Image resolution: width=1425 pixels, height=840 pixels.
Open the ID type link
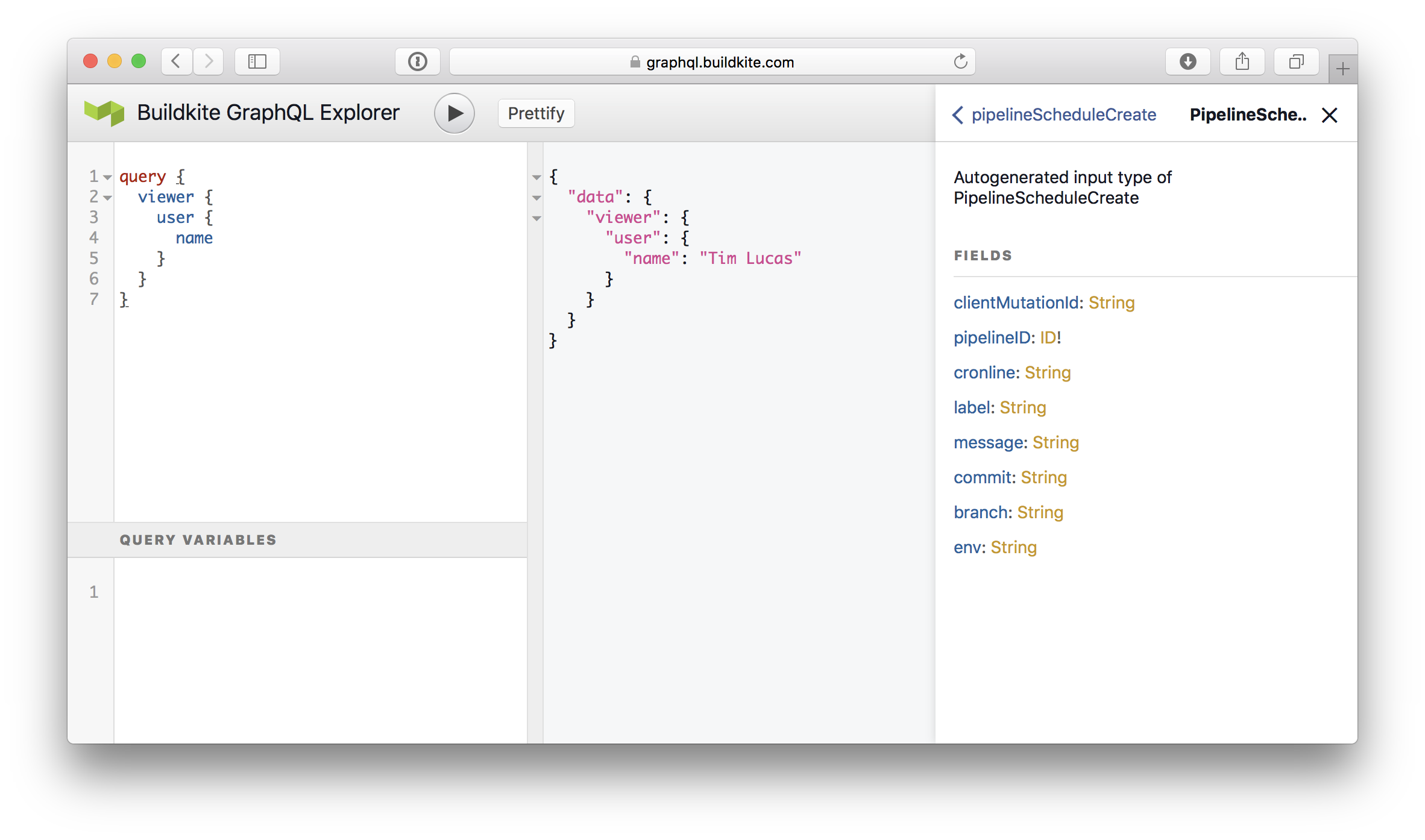[1048, 337]
